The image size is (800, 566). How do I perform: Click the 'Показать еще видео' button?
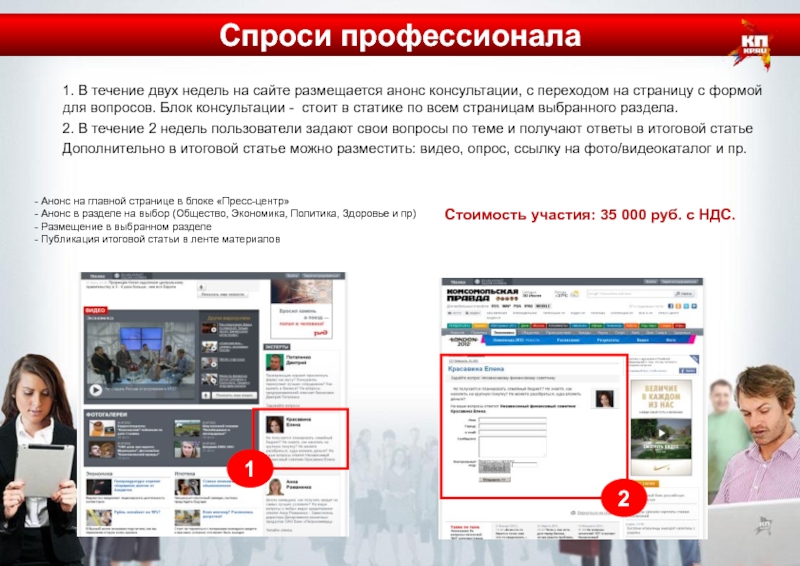pyautogui.click(x=234, y=395)
